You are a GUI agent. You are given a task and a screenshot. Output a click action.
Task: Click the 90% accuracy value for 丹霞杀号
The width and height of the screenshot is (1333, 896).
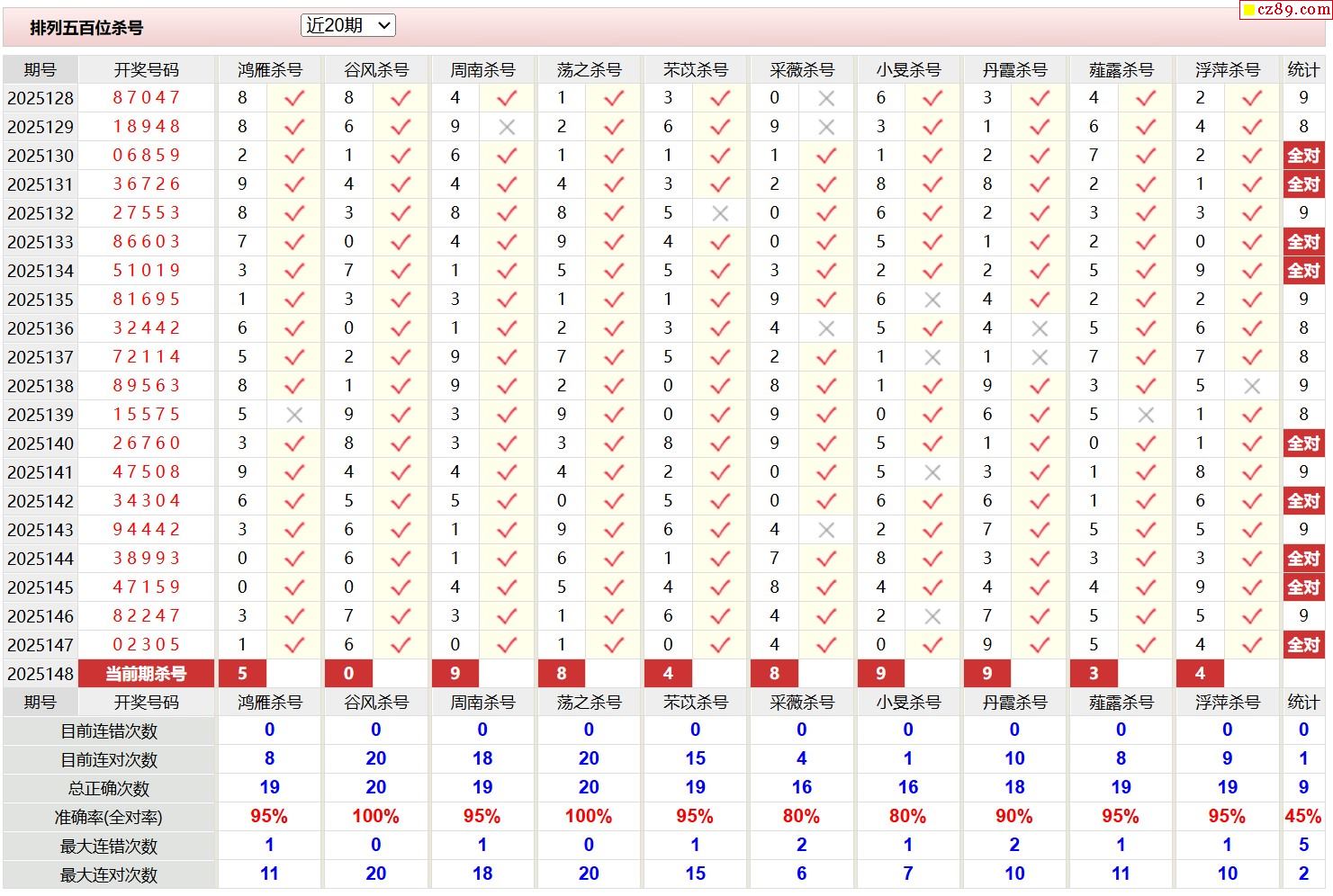[1014, 817]
